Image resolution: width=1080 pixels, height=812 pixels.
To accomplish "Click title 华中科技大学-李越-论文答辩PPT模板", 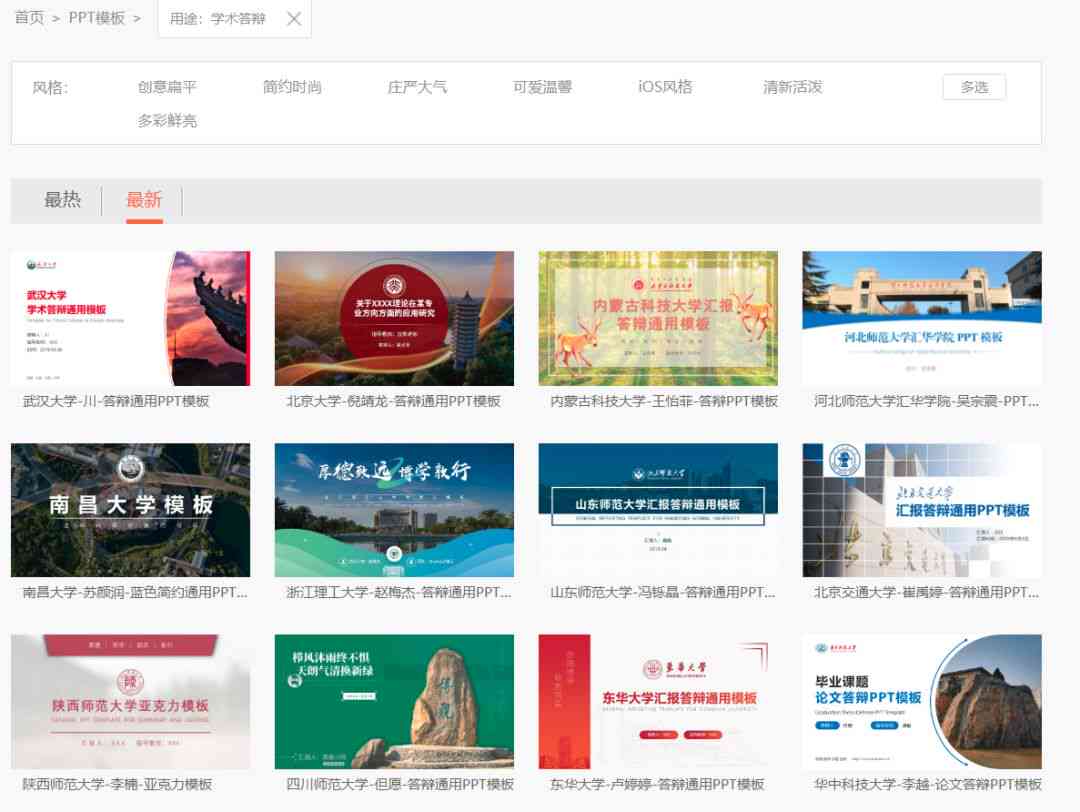I will click(928, 784).
